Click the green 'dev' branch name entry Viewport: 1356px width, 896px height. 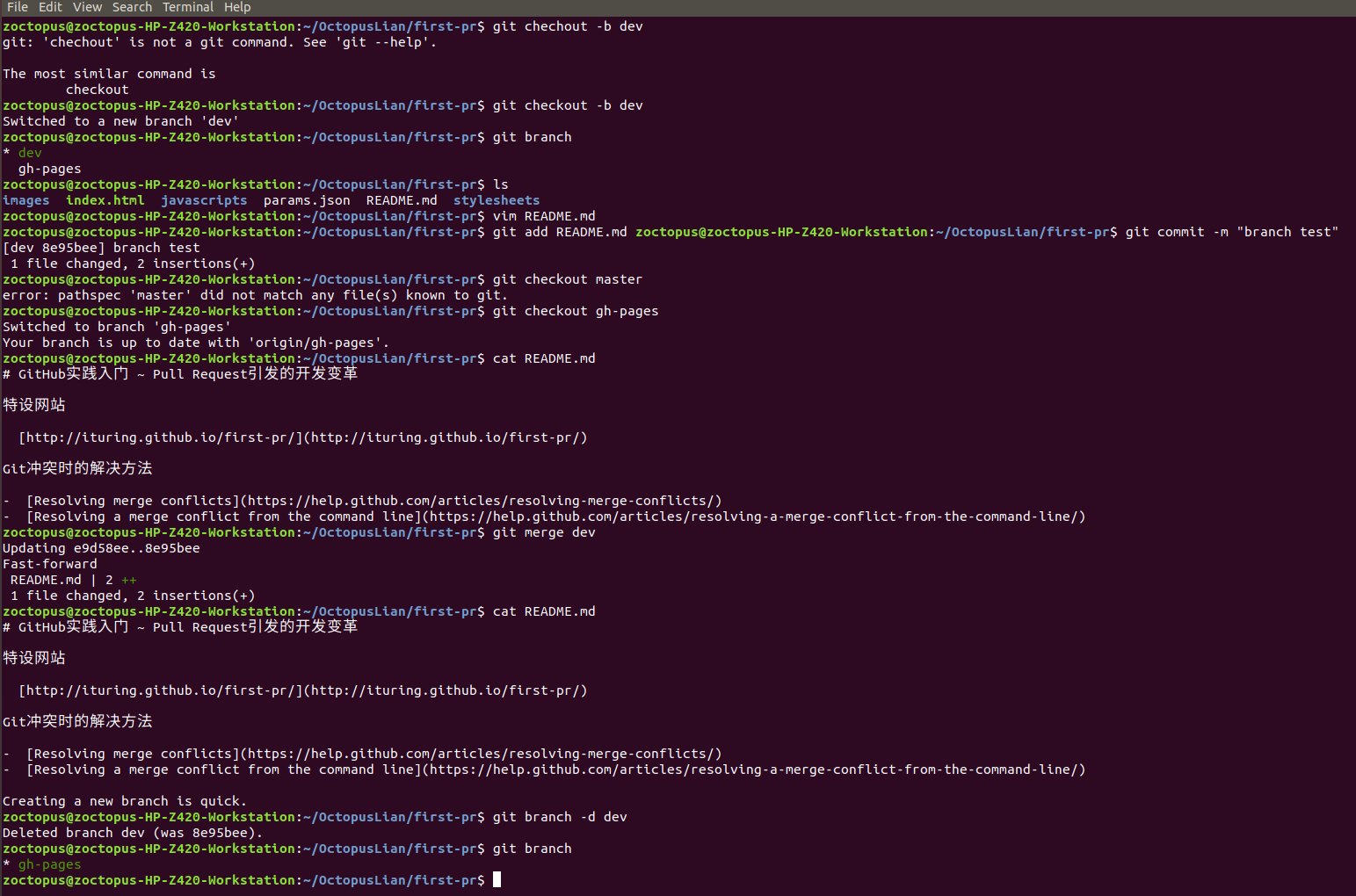point(30,153)
